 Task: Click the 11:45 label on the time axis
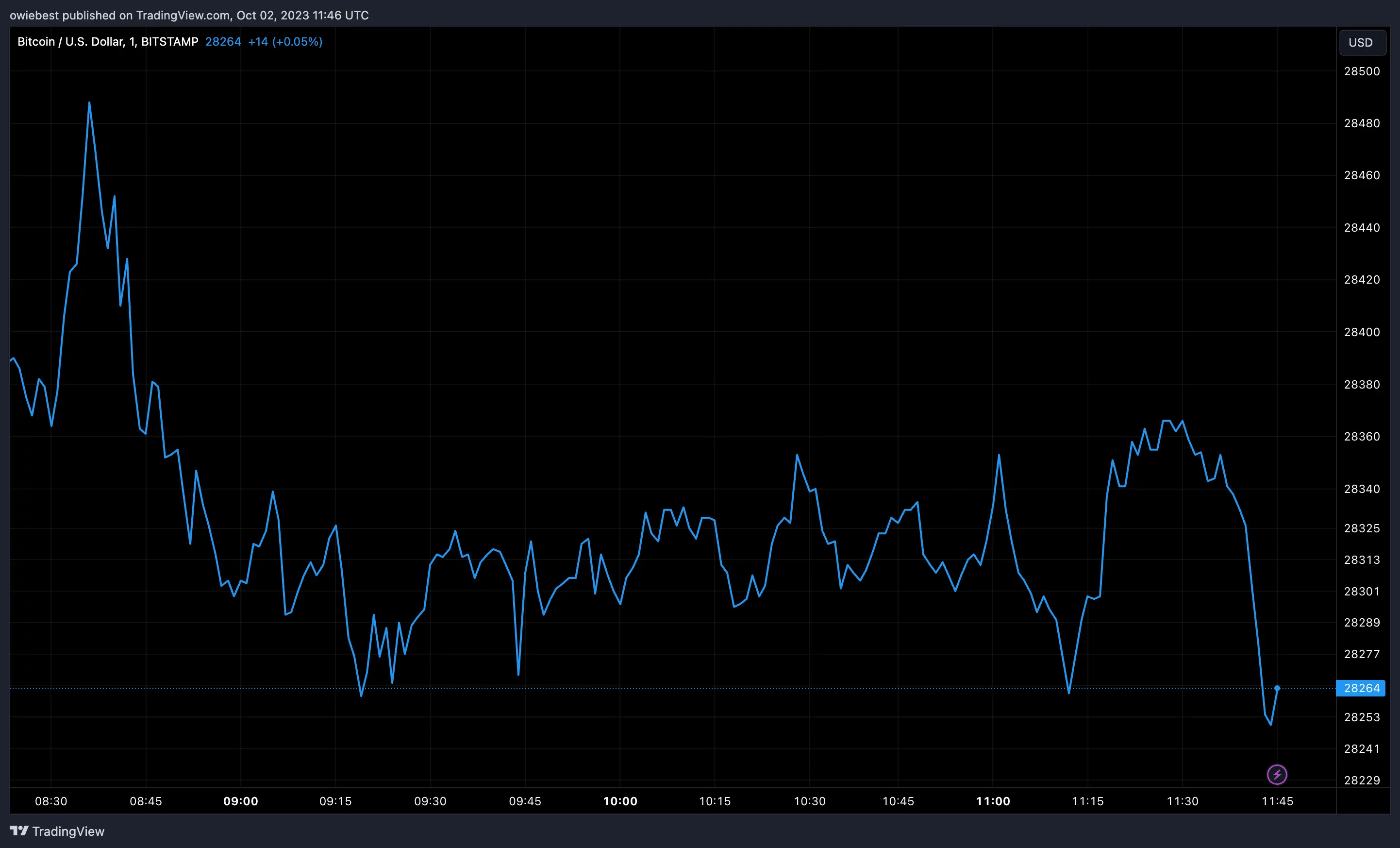[1279, 801]
